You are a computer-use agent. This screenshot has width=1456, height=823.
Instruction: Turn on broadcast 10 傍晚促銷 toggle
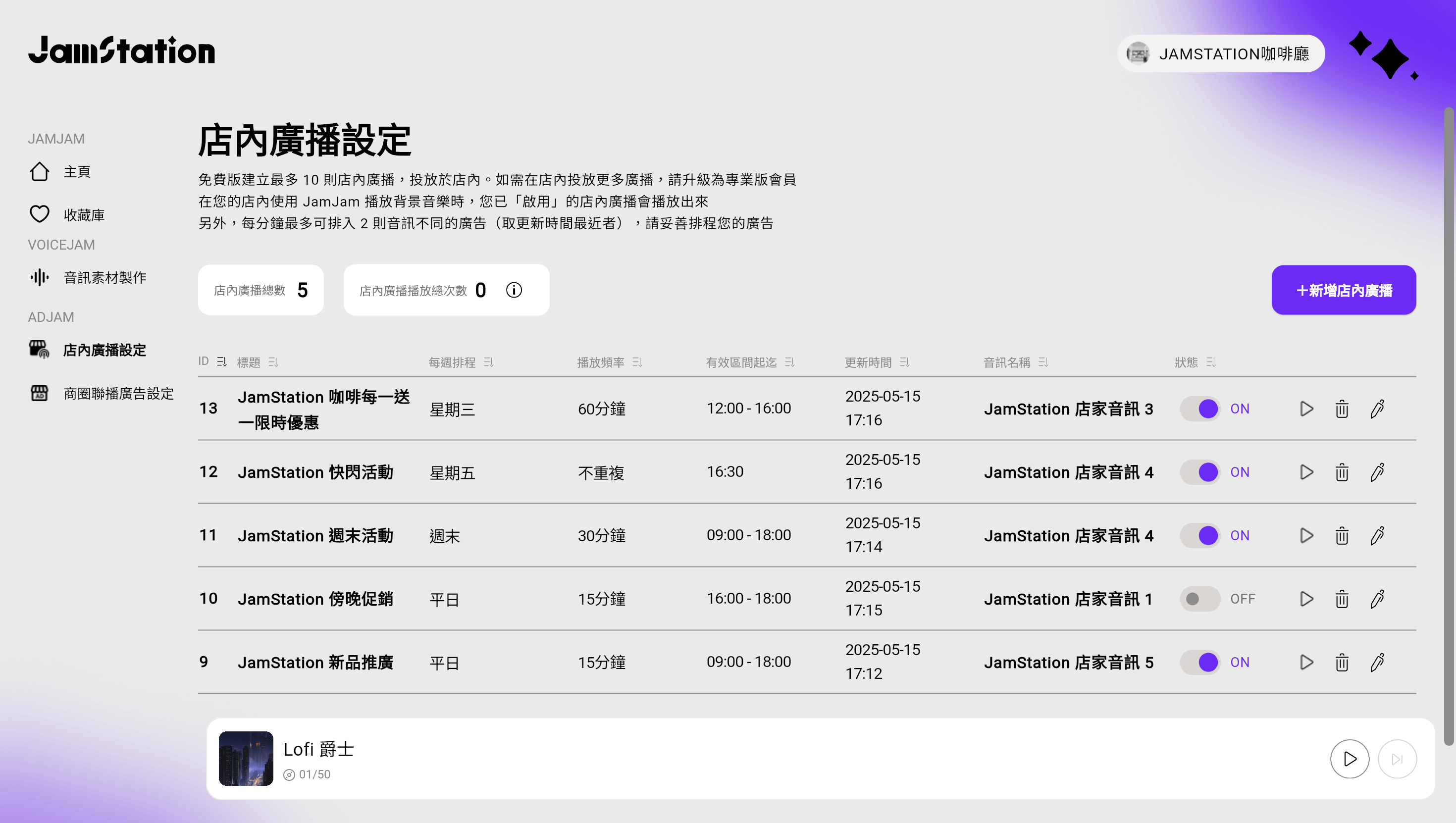point(1200,599)
